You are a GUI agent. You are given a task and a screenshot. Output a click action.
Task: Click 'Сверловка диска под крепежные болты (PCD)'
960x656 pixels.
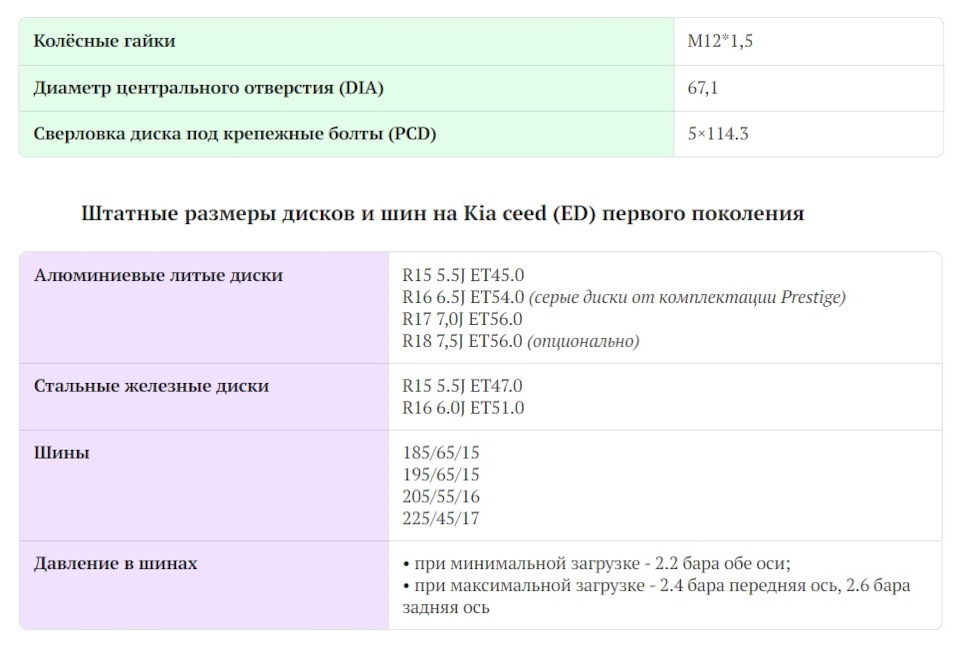234,134
